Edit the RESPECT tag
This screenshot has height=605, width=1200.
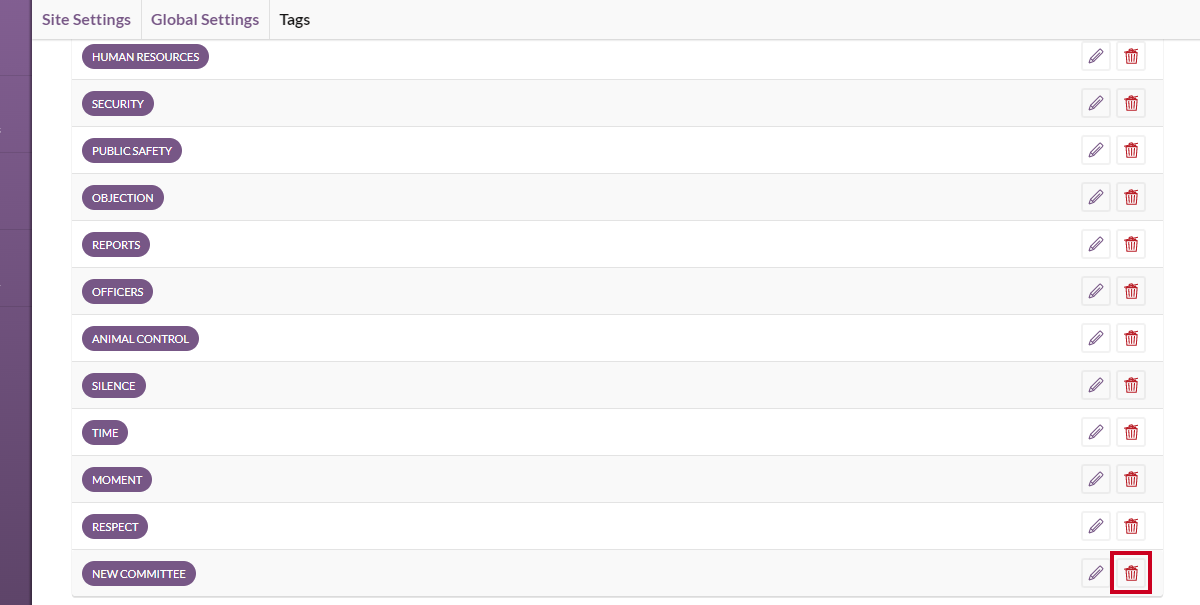point(1096,527)
